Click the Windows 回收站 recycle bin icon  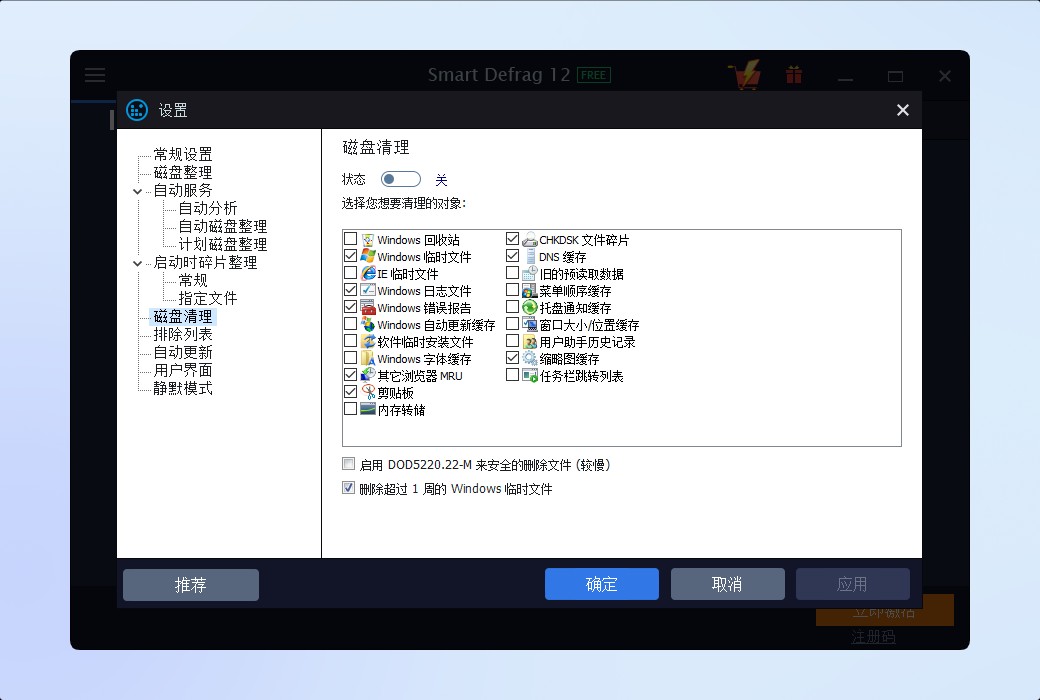[x=368, y=240]
